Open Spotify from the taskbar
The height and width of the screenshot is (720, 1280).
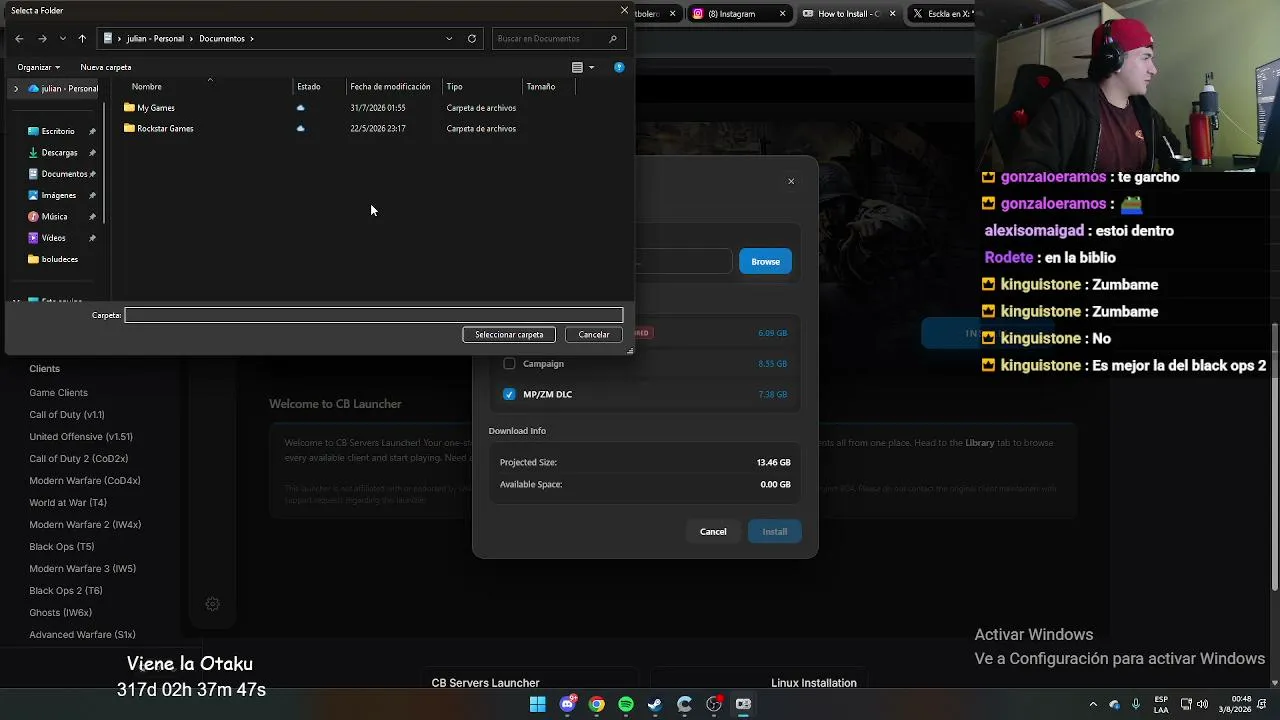pyautogui.click(x=626, y=704)
